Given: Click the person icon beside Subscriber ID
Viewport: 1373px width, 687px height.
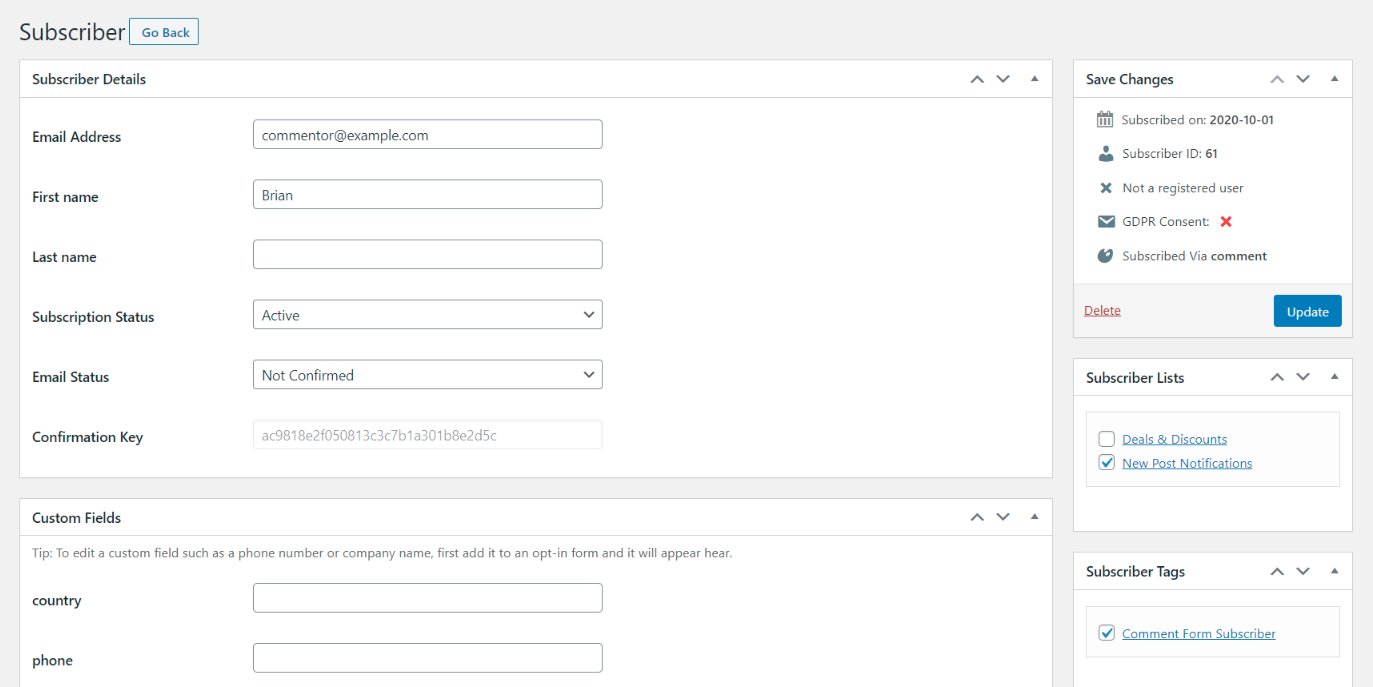Looking at the screenshot, I should tap(1105, 153).
